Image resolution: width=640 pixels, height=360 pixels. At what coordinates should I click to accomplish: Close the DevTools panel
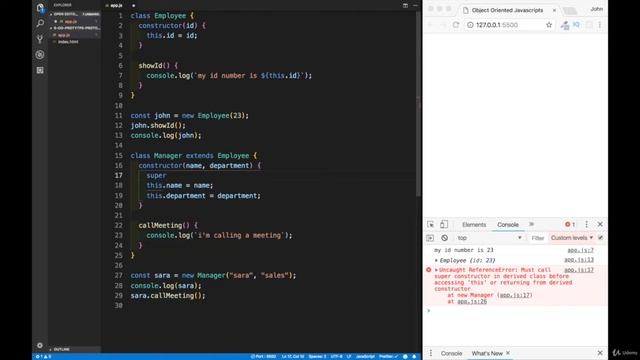[600, 224]
